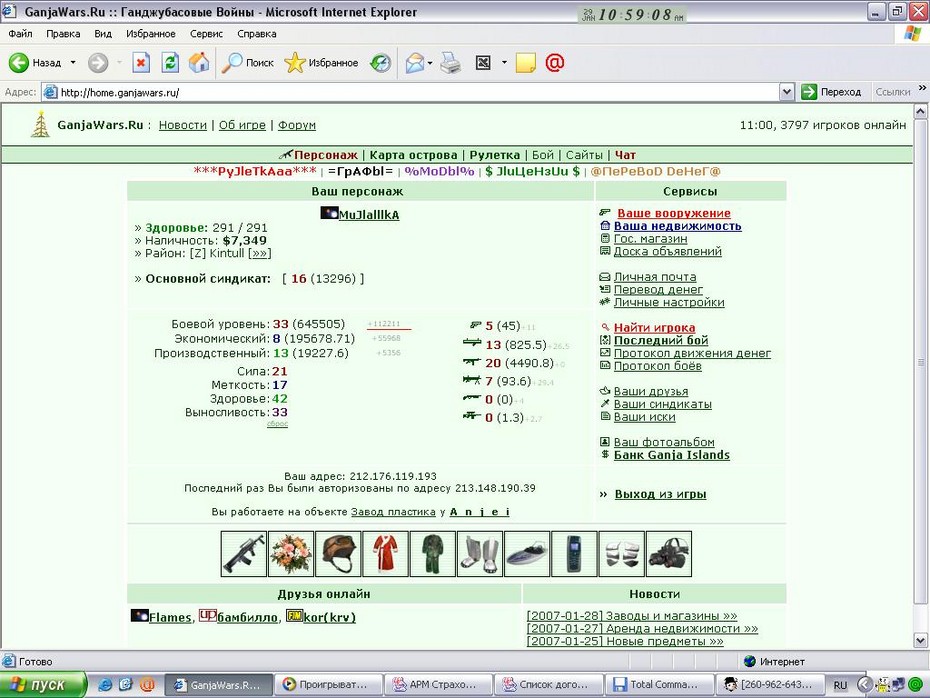
Task: Click the GanjaWars Christmas tree logo
Action: click(40, 125)
